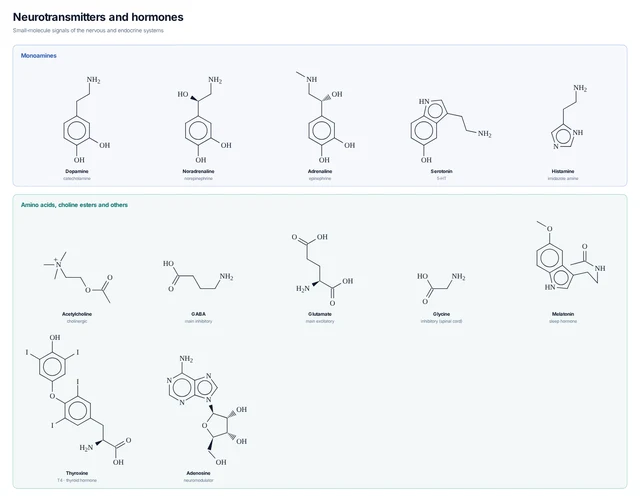Image resolution: width=640 pixels, height=501 pixels.
Task: Click the Acetylcholine structure diagram
Action: tap(78, 277)
